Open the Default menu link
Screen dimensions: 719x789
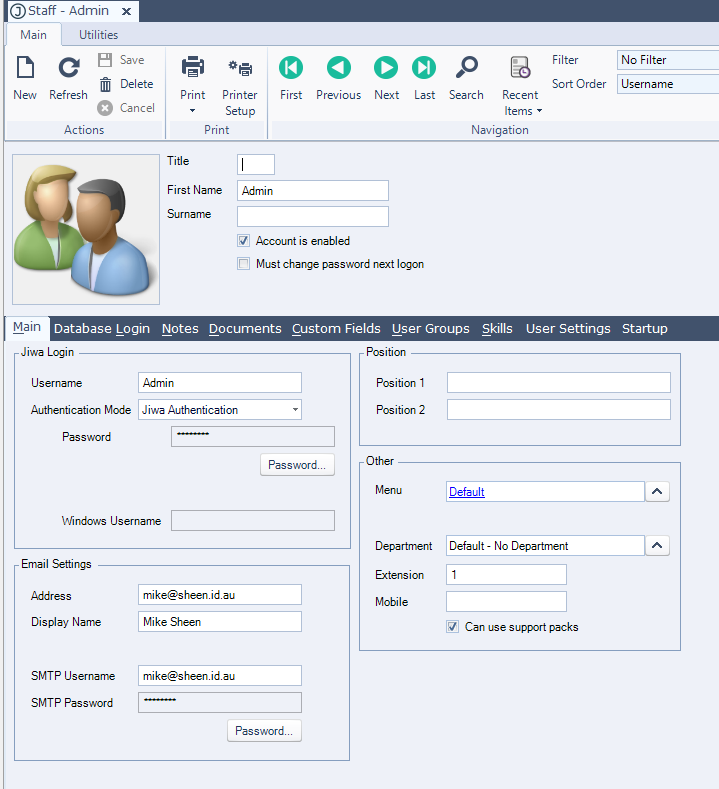click(x=467, y=492)
